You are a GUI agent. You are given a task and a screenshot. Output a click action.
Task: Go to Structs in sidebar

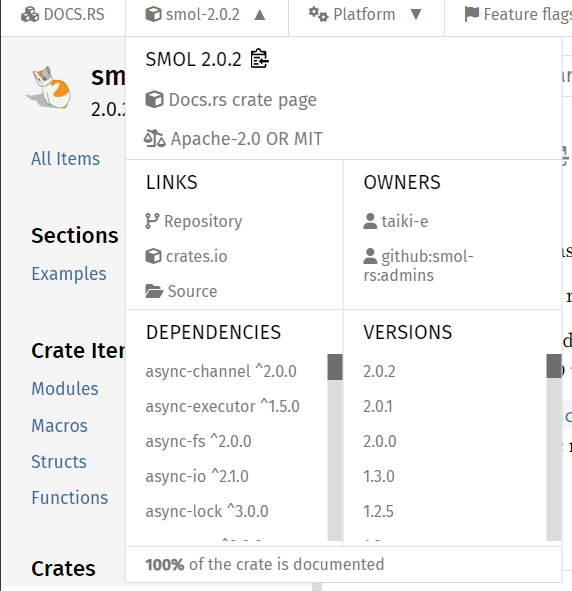click(x=59, y=462)
